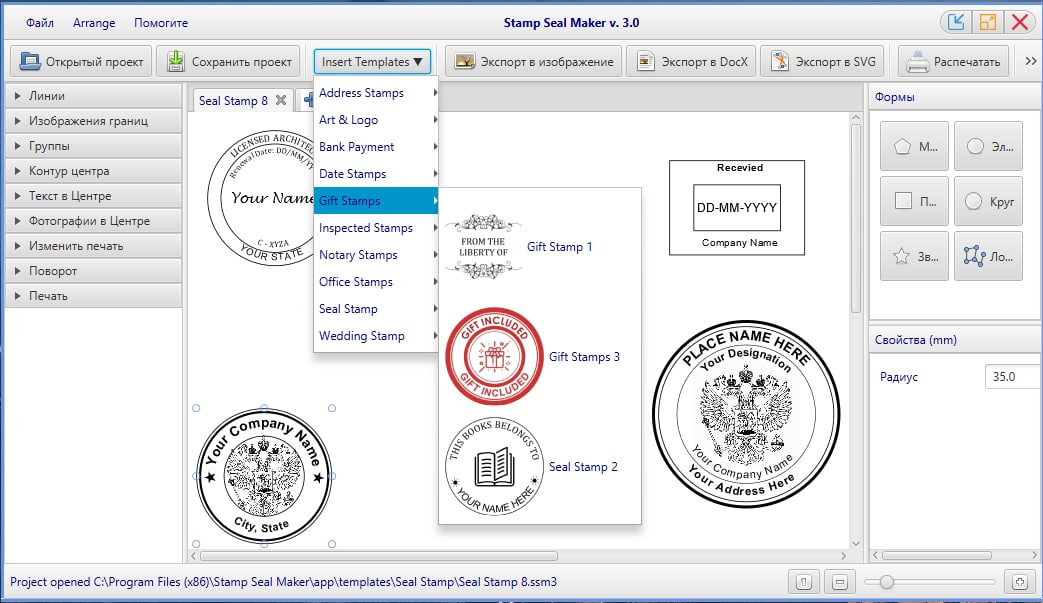Select the Licensed Architect seal on canvas
The width and height of the screenshot is (1043, 603).
coord(260,198)
